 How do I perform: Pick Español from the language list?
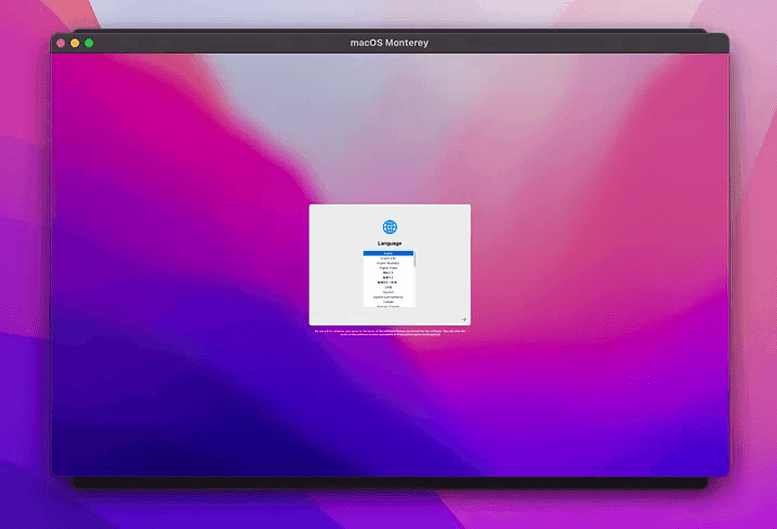pos(388,292)
